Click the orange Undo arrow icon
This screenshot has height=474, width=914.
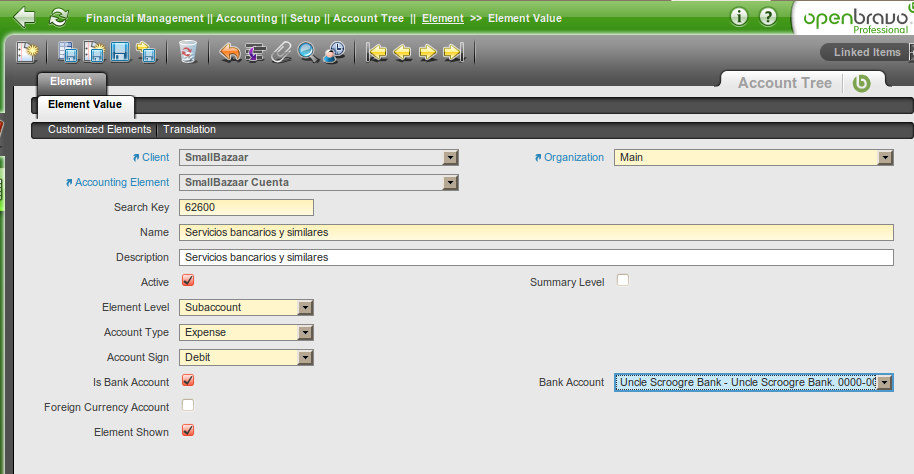click(230, 52)
